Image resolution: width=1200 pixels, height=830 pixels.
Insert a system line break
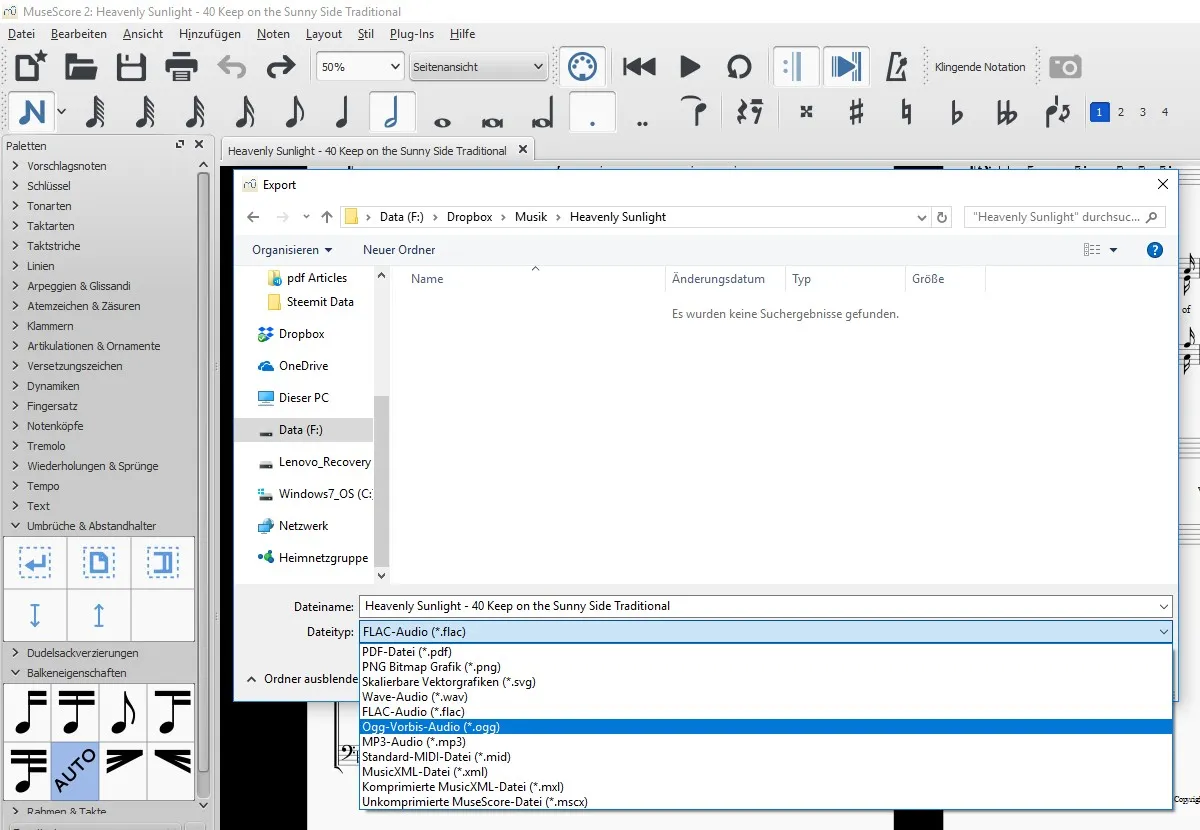click(35, 562)
